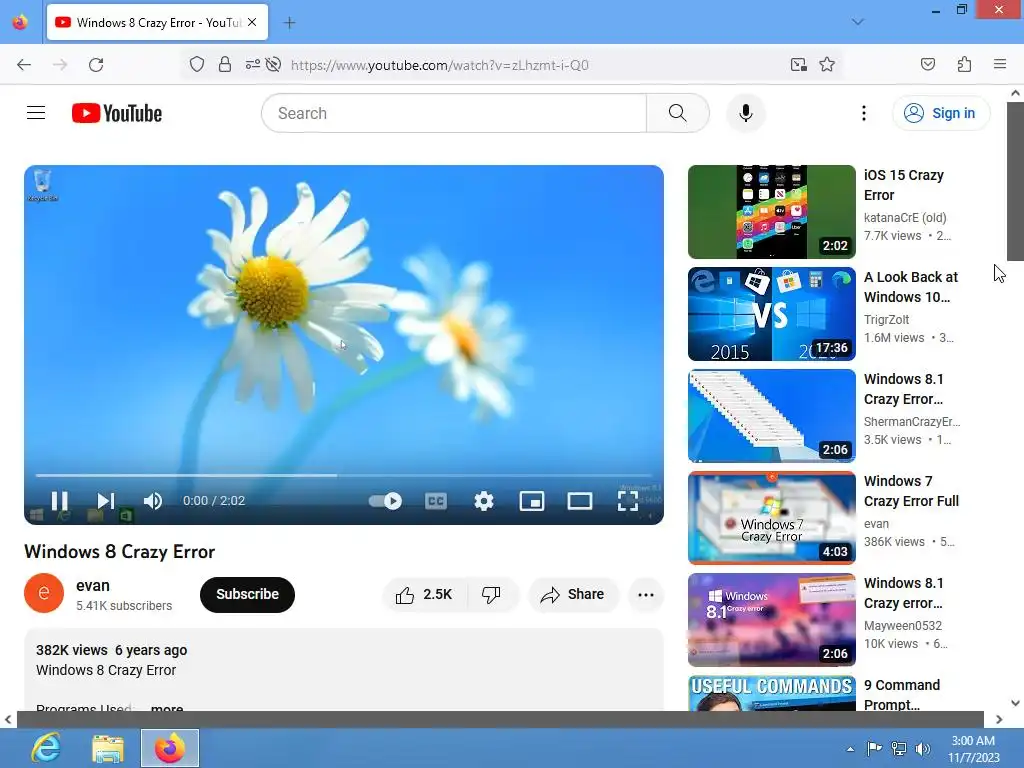The width and height of the screenshot is (1024, 768).
Task: Show tracking protection shield info
Action: coord(197,64)
